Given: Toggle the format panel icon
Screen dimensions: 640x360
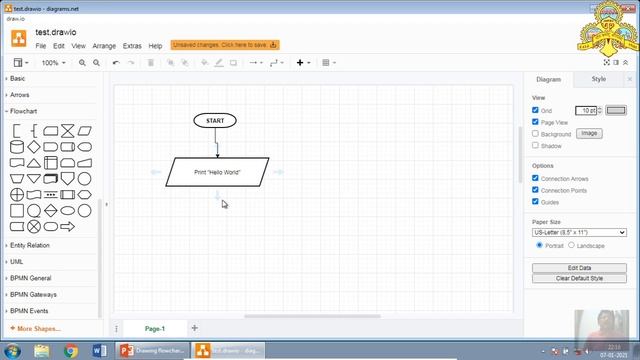Looking at the screenshot, I should 616,62.
